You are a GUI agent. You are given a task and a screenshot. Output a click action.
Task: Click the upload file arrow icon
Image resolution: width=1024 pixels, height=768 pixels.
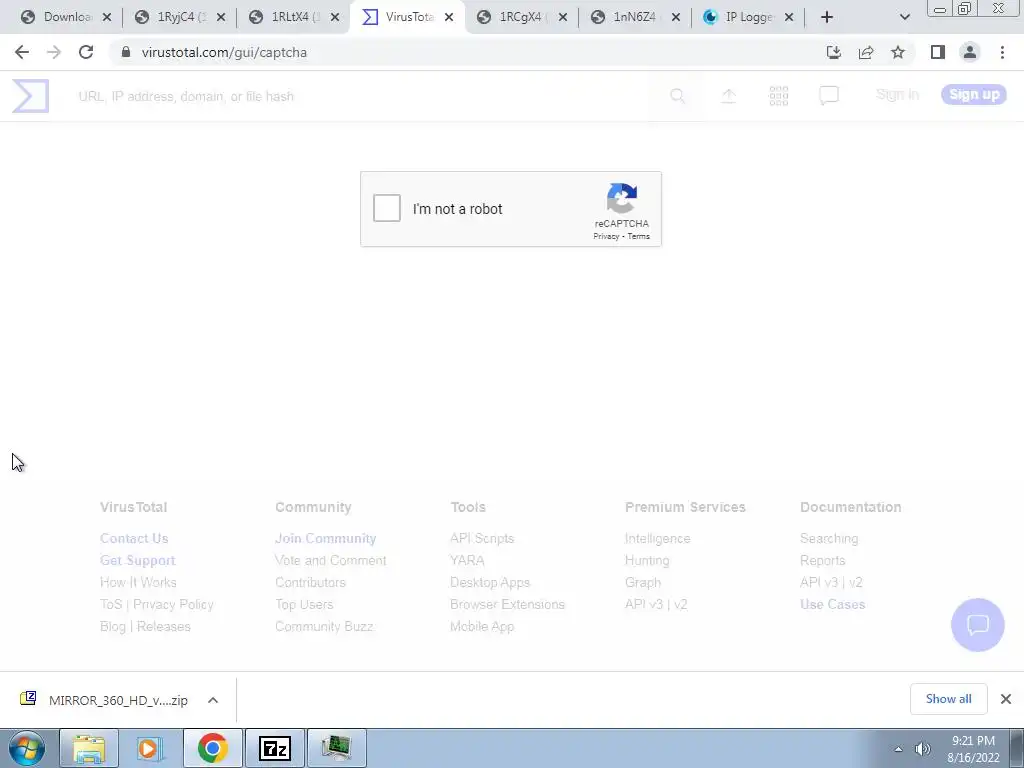pos(728,96)
